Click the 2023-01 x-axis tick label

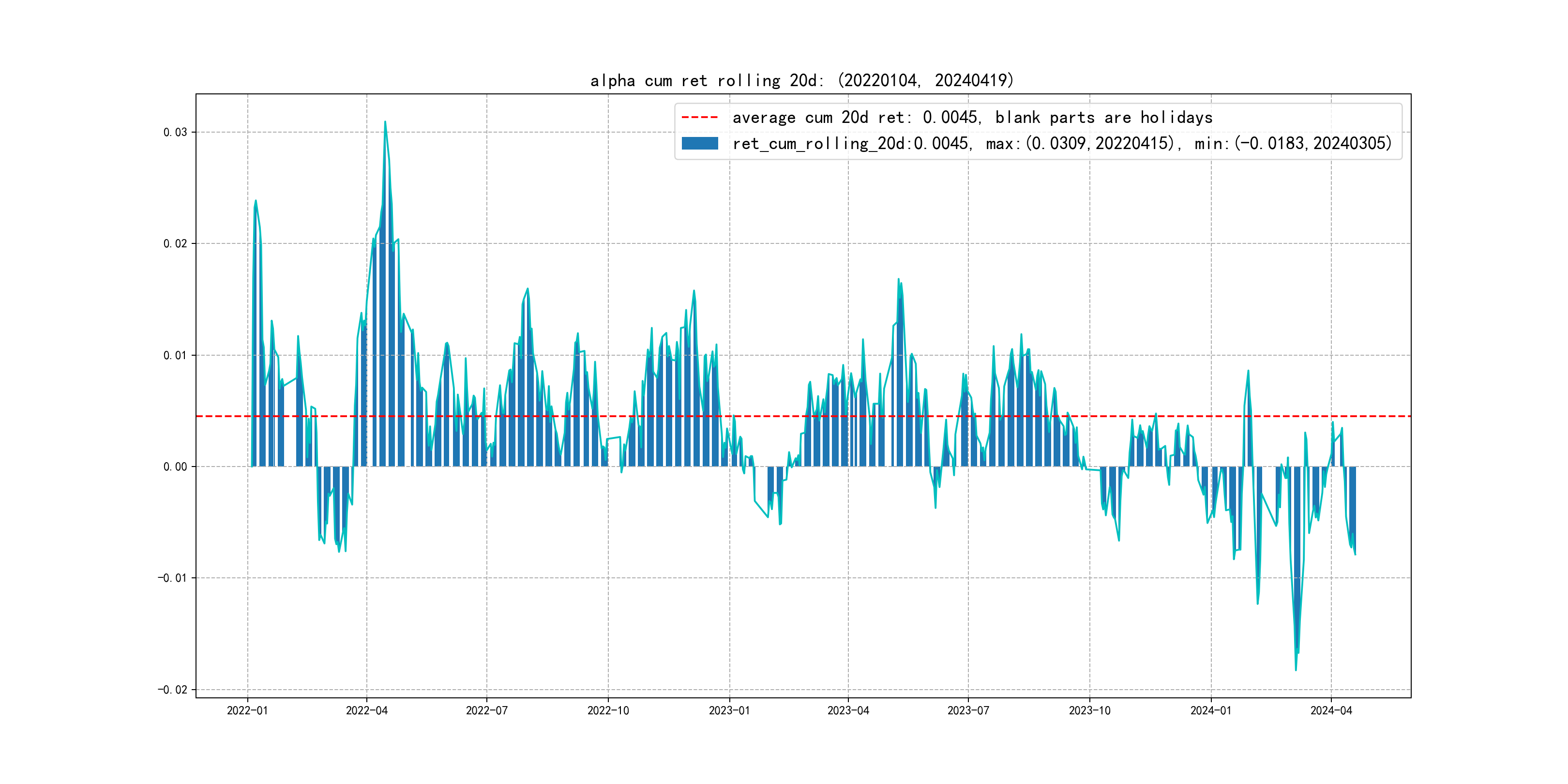click(x=729, y=710)
